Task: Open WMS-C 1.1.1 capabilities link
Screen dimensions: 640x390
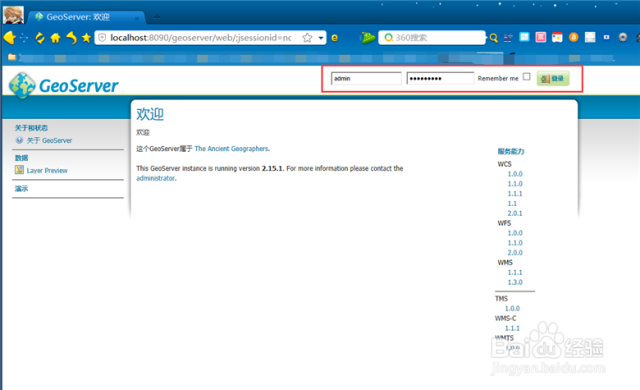Action: [513, 328]
